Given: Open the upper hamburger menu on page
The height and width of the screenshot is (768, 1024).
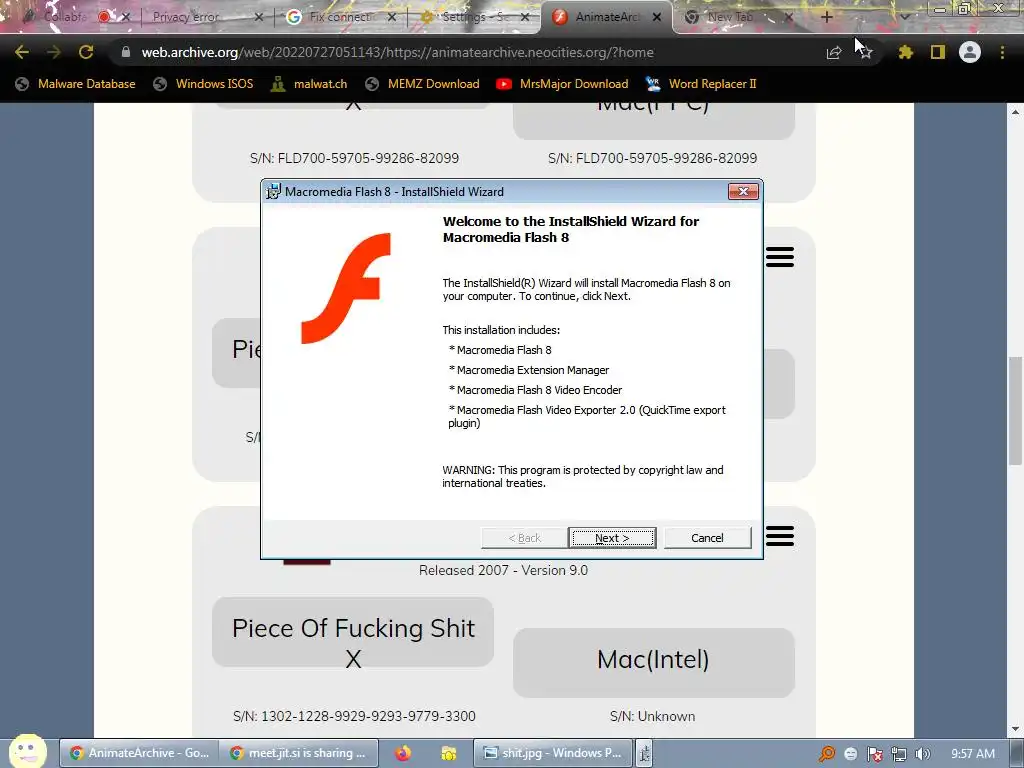Looking at the screenshot, I should coord(780,257).
